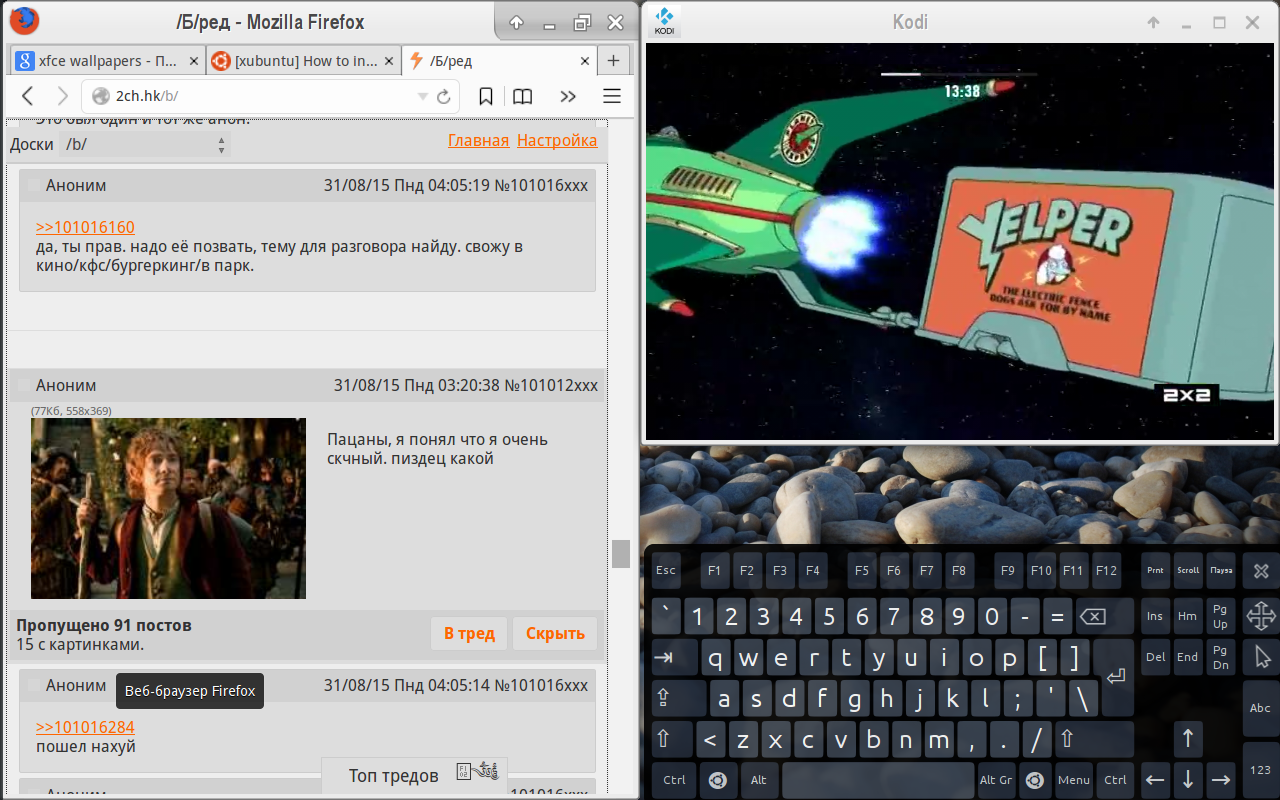
Task: Close the on-screen keyboard with its X
Action: (x=1261, y=571)
